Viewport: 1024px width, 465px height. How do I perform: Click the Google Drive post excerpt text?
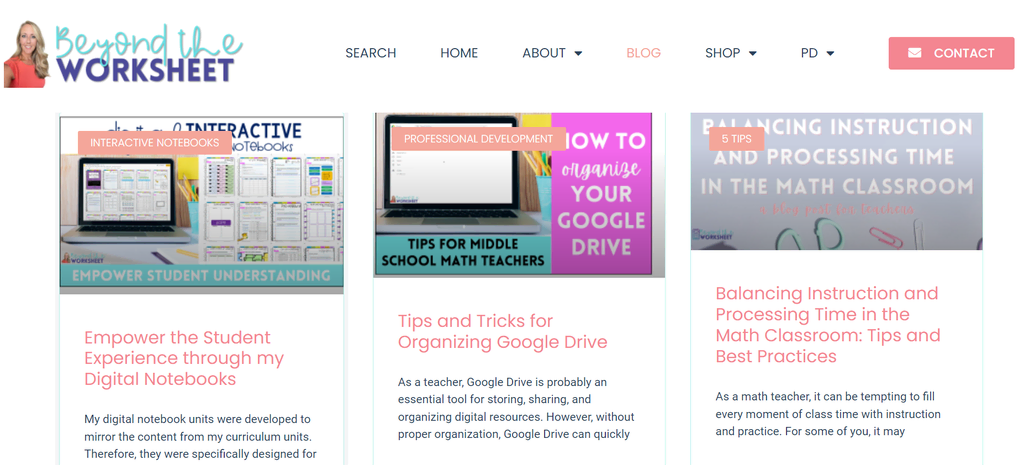[x=516, y=408]
